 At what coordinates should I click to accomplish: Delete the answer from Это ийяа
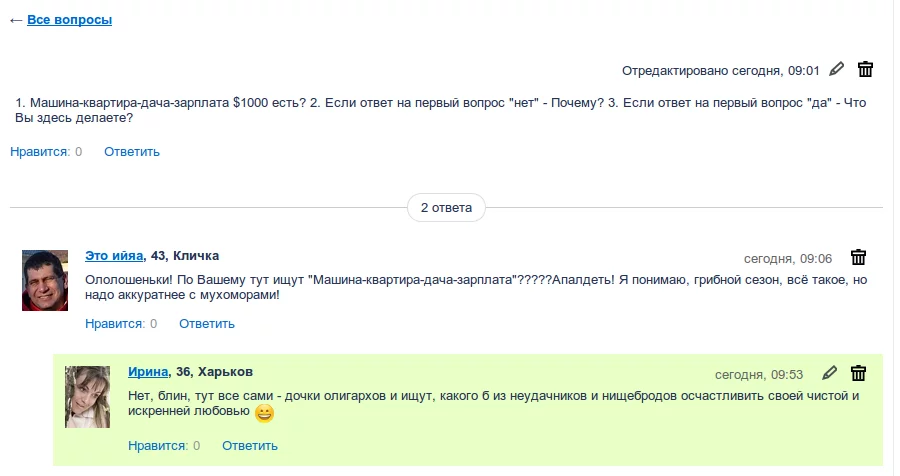pos(858,257)
